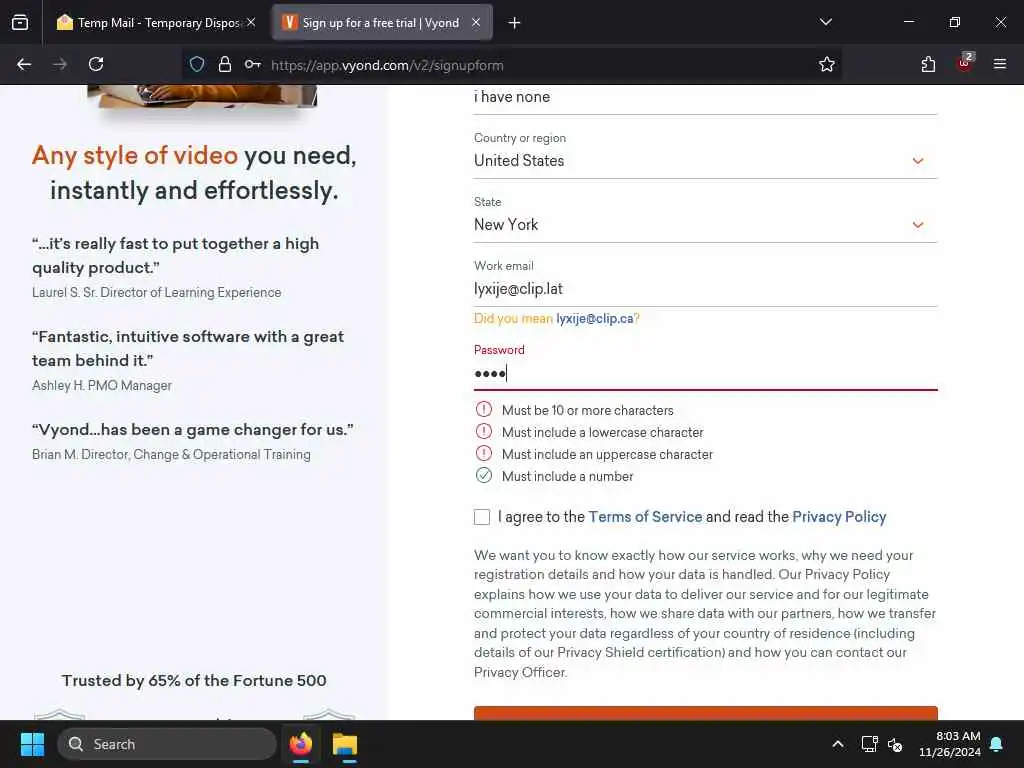Click the Brian M. Director attribution text
Screen dimensions: 1024x768
pos(171,455)
